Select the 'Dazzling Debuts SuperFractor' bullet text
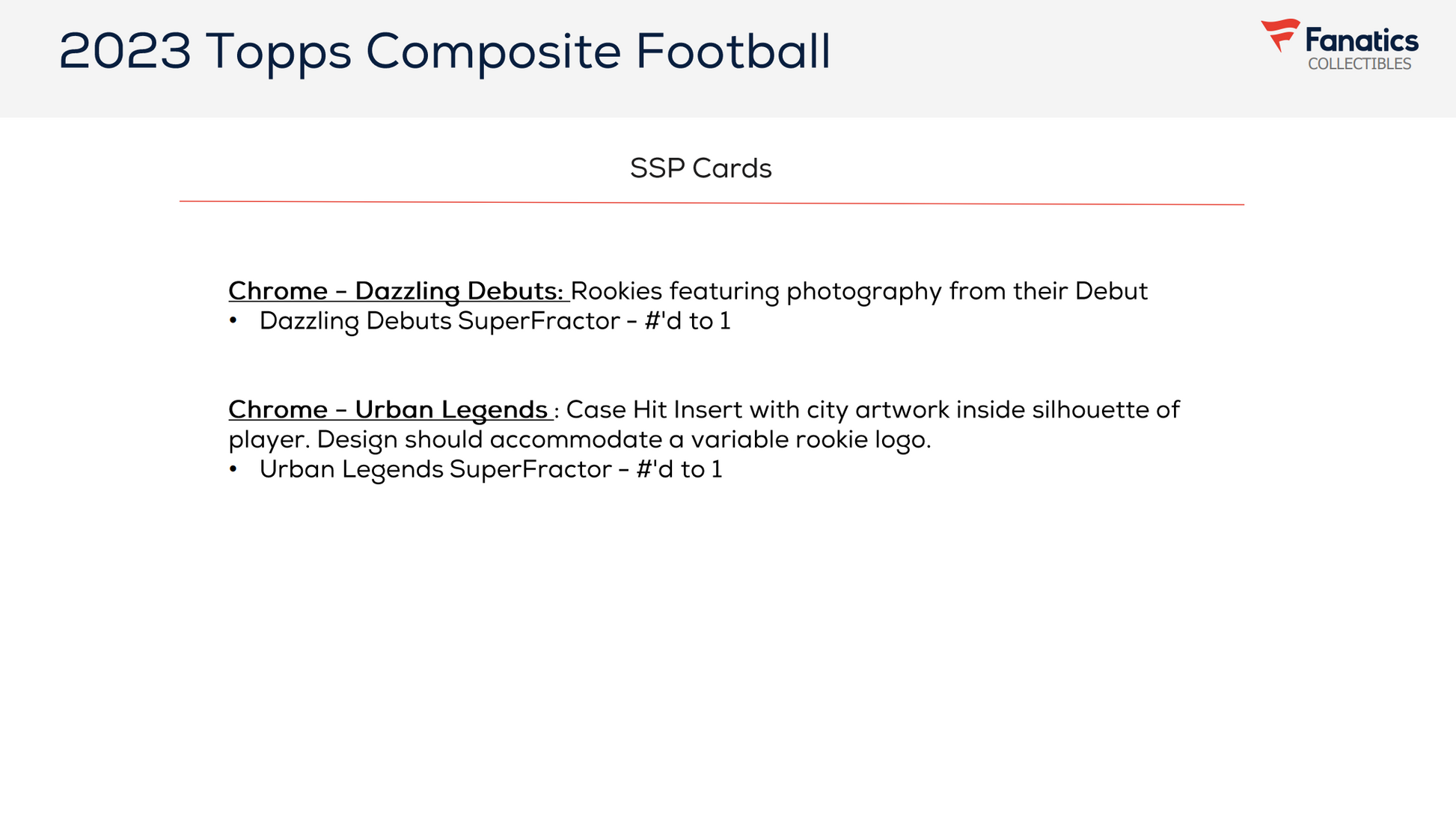 [439, 321]
